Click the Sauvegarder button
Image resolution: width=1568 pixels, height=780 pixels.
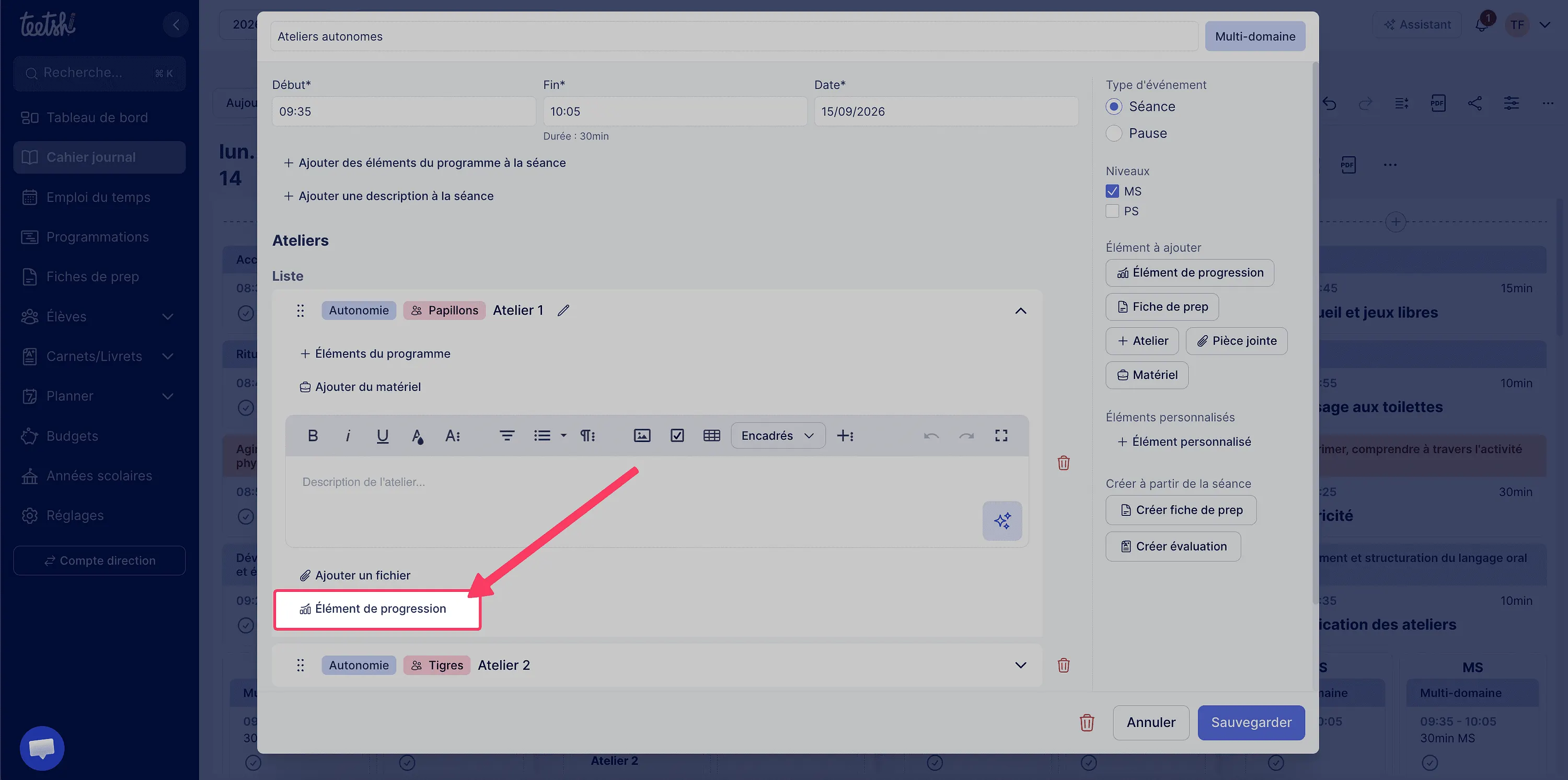click(x=1251, y=723)
